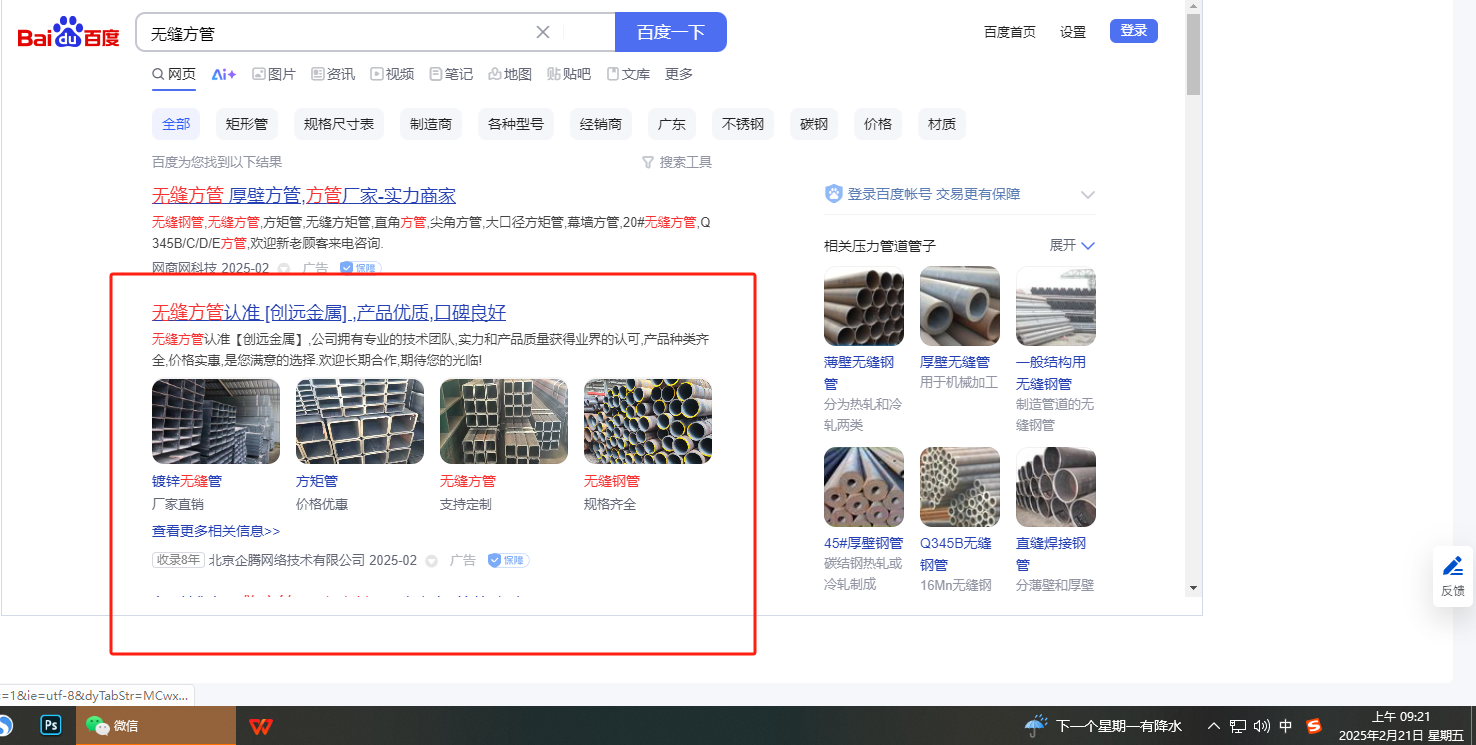Select the 制造商 filter chip

[431, 124]
